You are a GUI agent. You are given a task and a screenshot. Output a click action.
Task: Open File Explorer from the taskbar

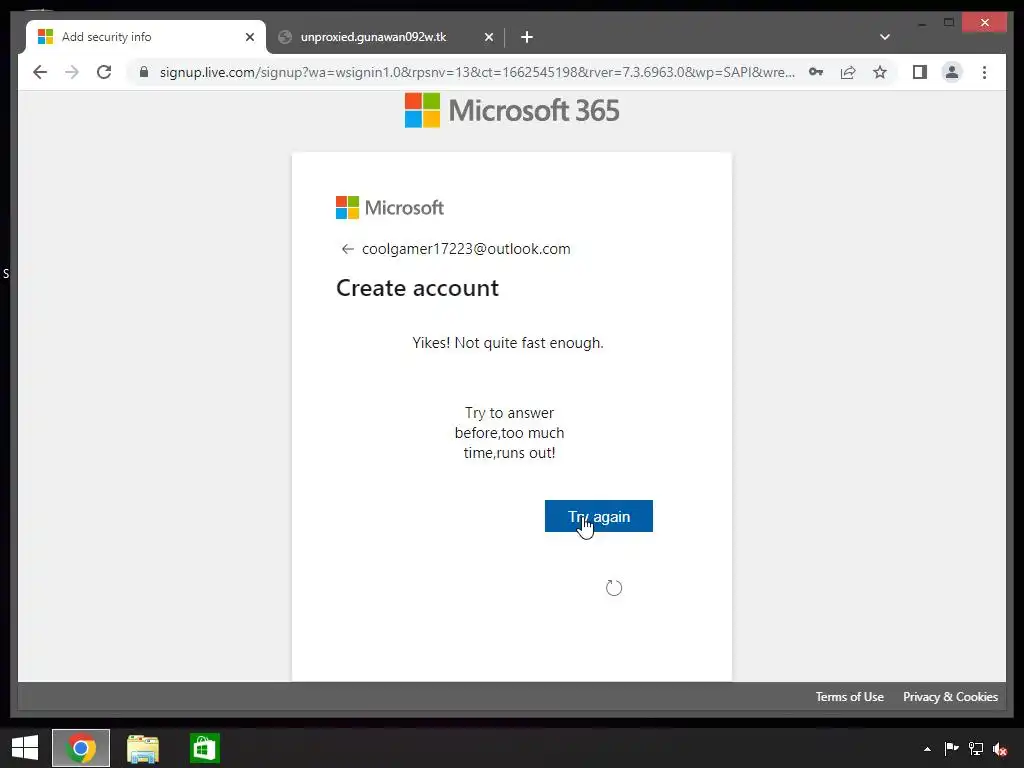143,748
